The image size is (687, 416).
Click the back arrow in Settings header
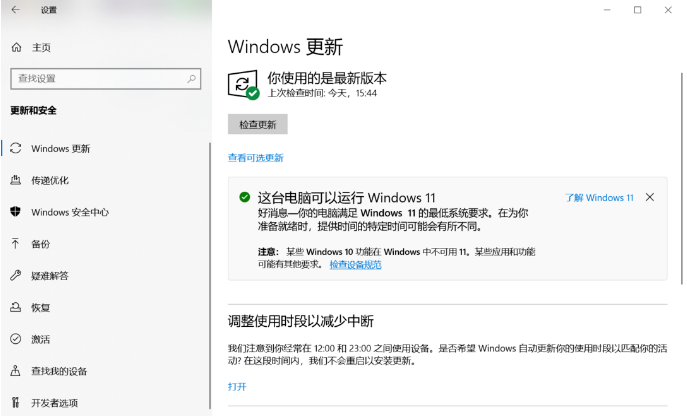[x=15, y=10]
